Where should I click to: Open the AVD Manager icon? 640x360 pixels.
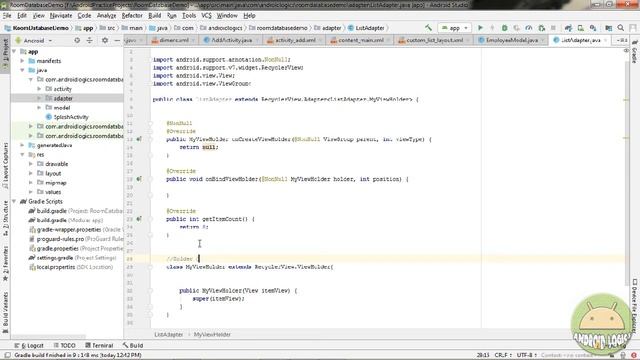pyautogui.click(x=580, y=28)
